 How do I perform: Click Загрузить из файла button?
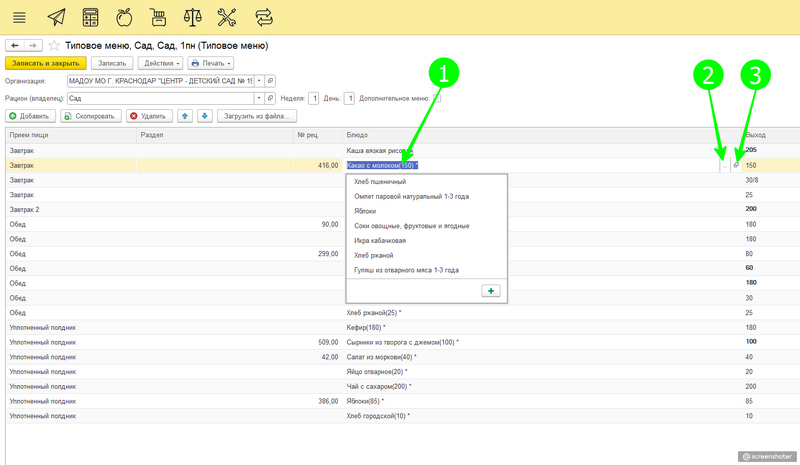(259, 116)
